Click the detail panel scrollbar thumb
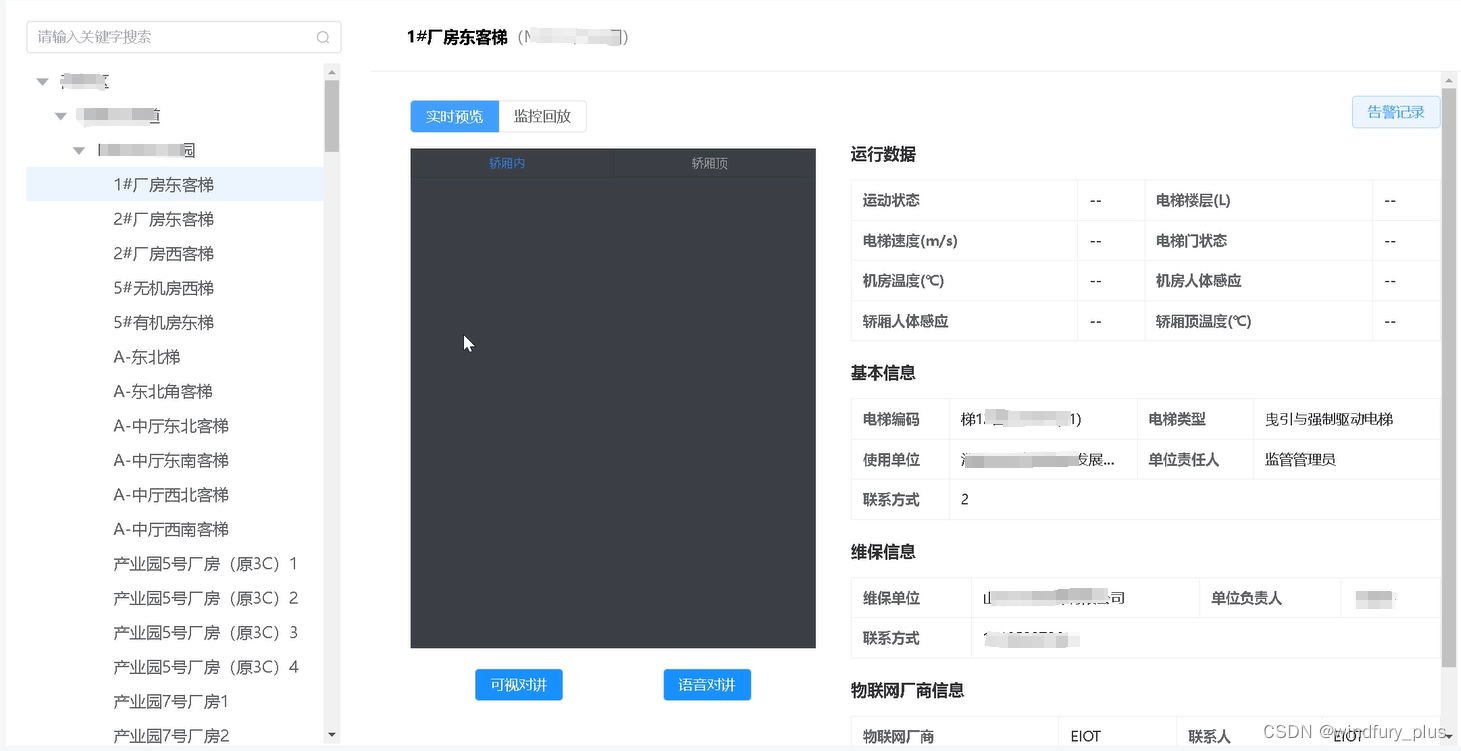 click(1449, 378)
